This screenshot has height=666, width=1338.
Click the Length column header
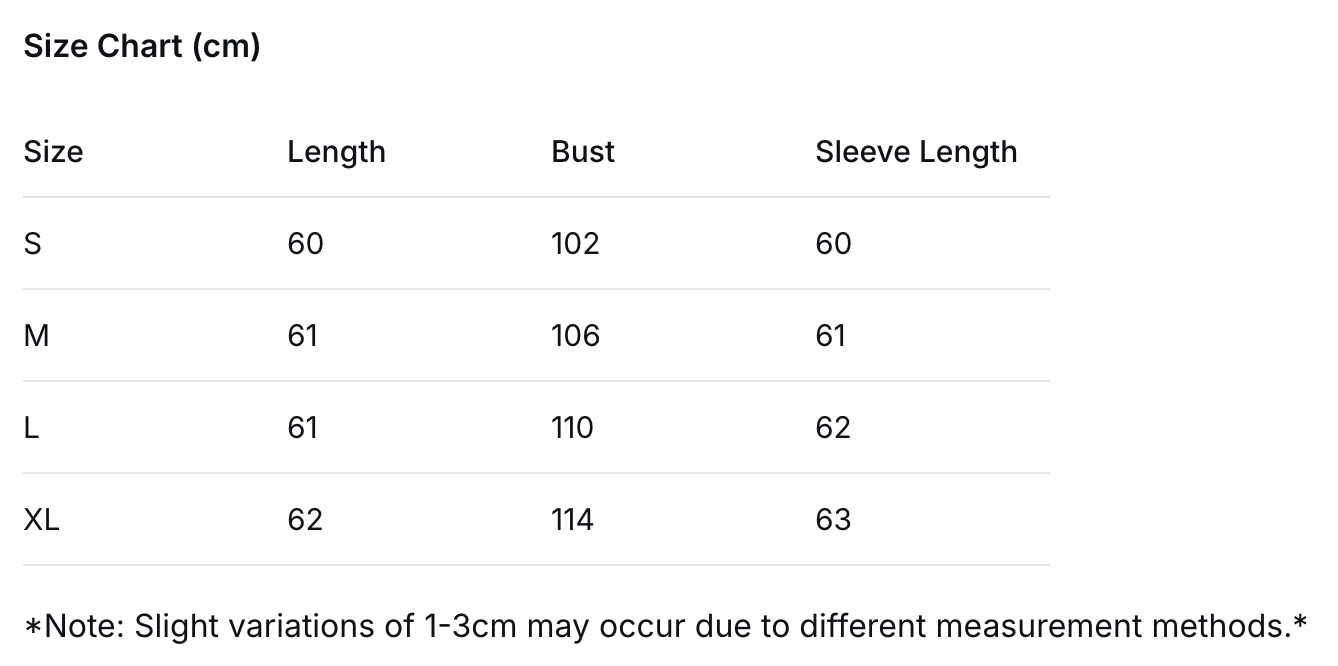click(336, 152)
